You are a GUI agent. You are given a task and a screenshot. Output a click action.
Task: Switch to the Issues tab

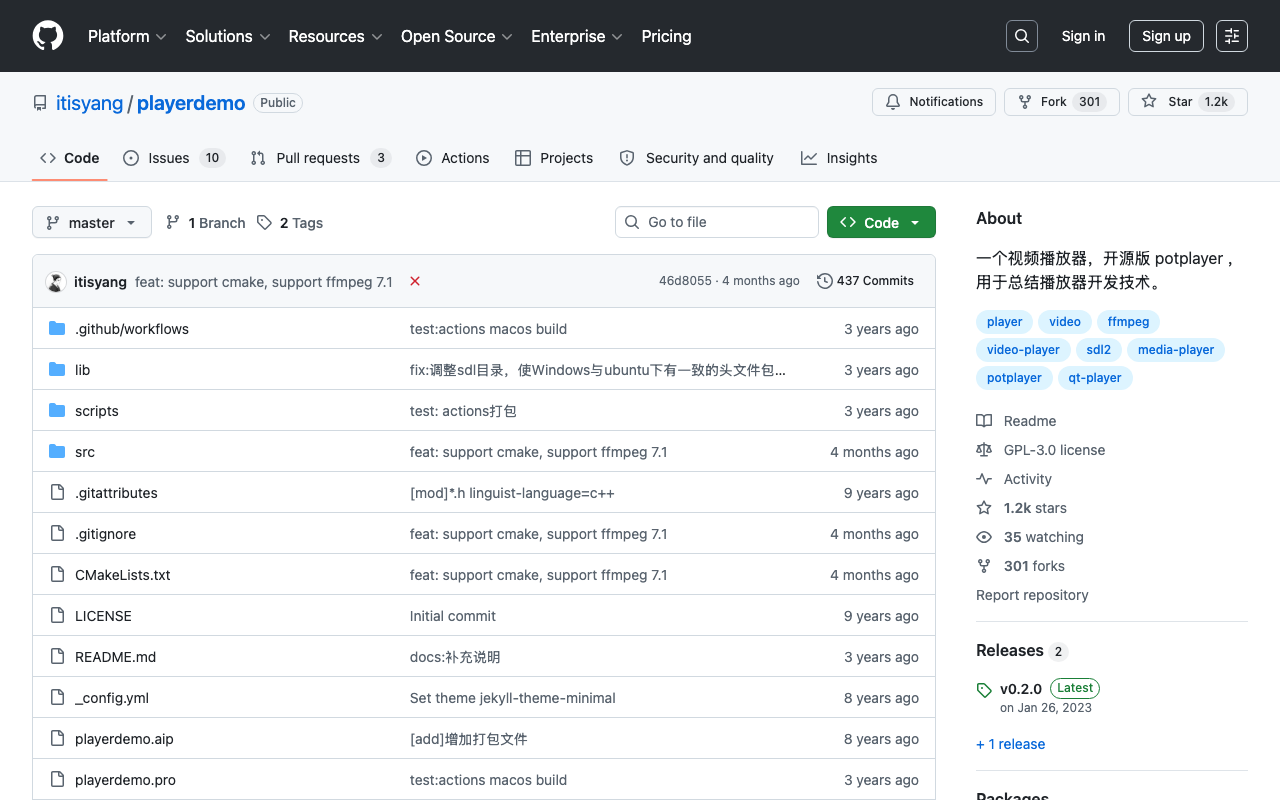pyautogui.click(x=174, y=158)
